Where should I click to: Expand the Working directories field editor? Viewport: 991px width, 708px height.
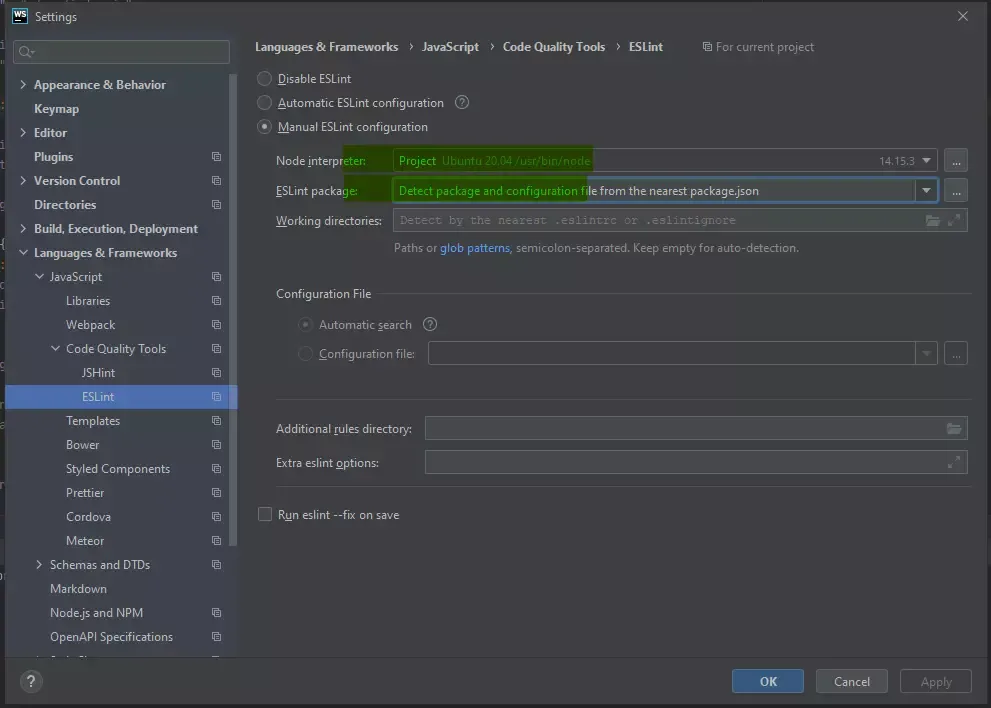click(x=954, y=221)
